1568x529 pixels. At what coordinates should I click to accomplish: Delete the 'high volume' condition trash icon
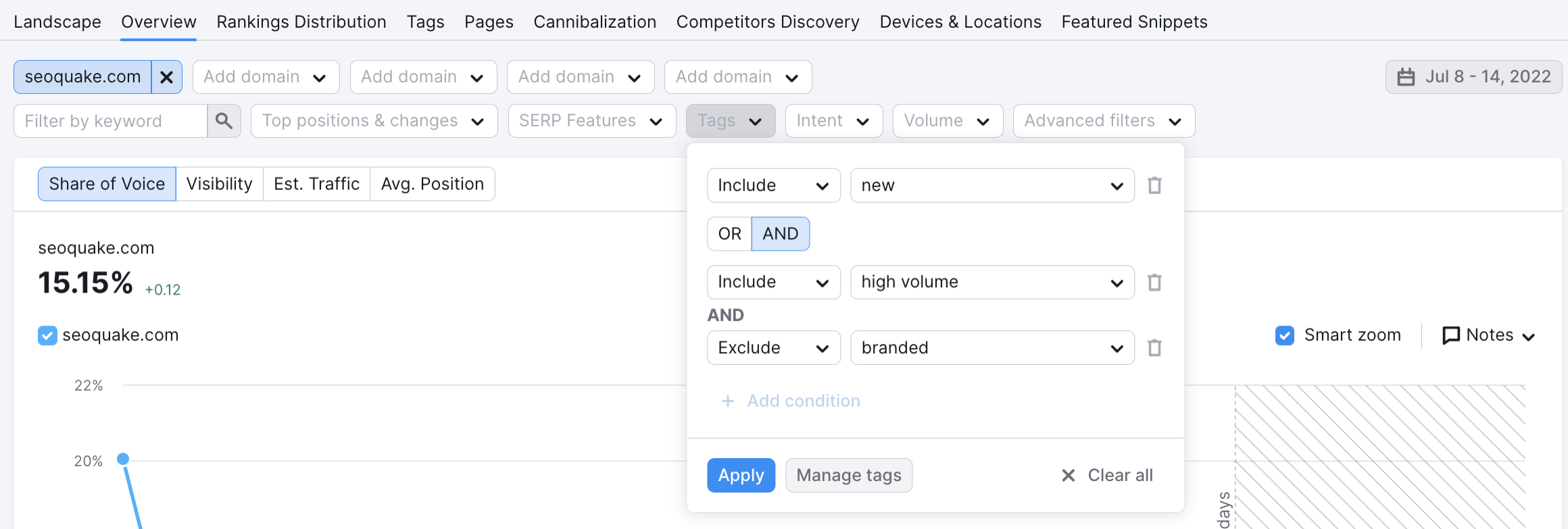(x=1154, y=282)
